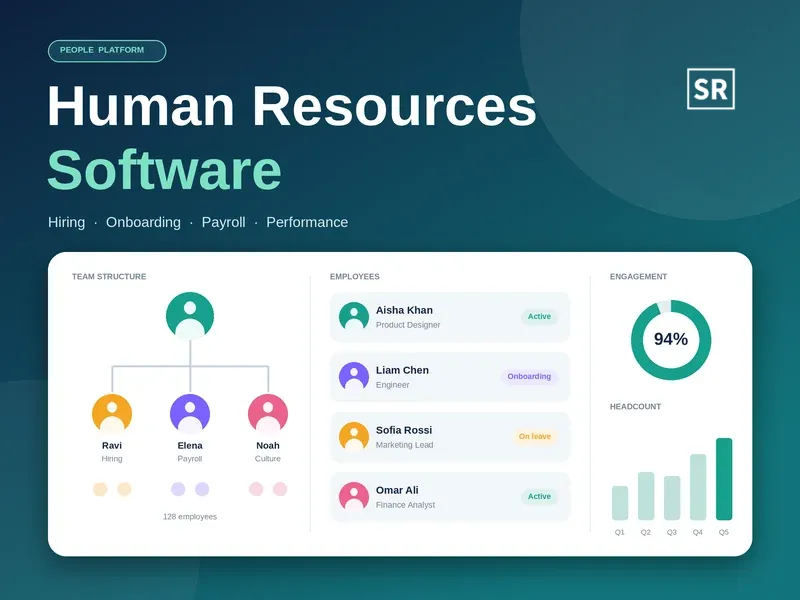This screenshot has width=800, height=600.
Task: Click Omar Ali's Active status badge
Action: tap(539, 496)
